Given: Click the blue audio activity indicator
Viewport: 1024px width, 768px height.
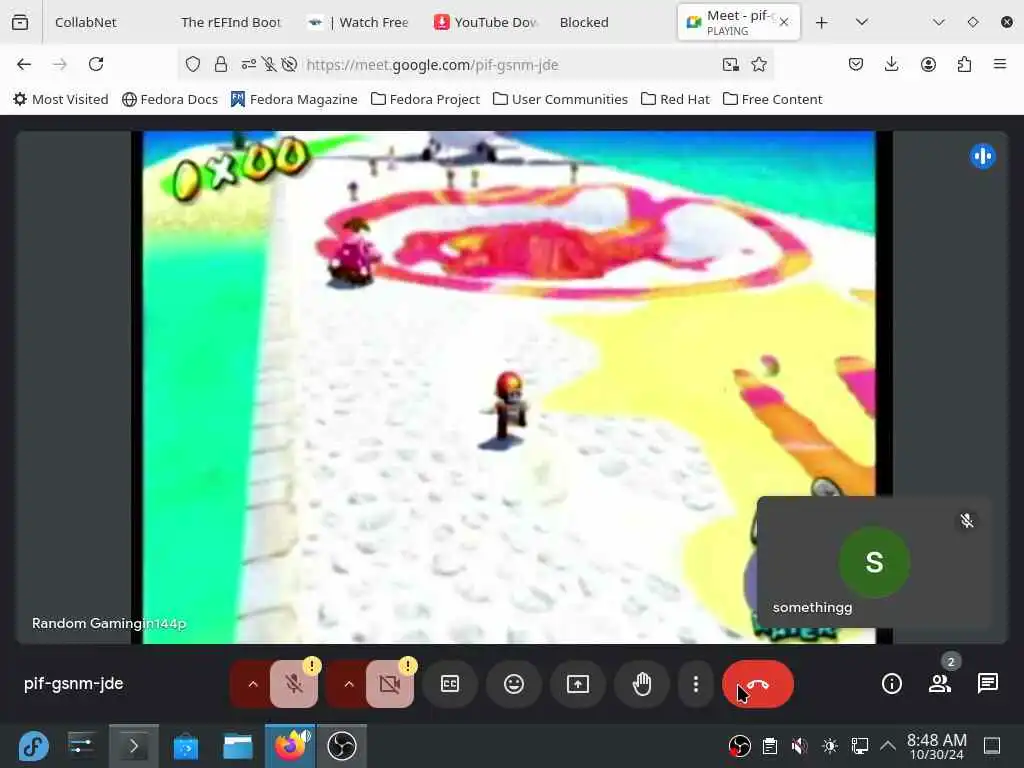Looking at the screenshot, I should (x=982, y=156).
